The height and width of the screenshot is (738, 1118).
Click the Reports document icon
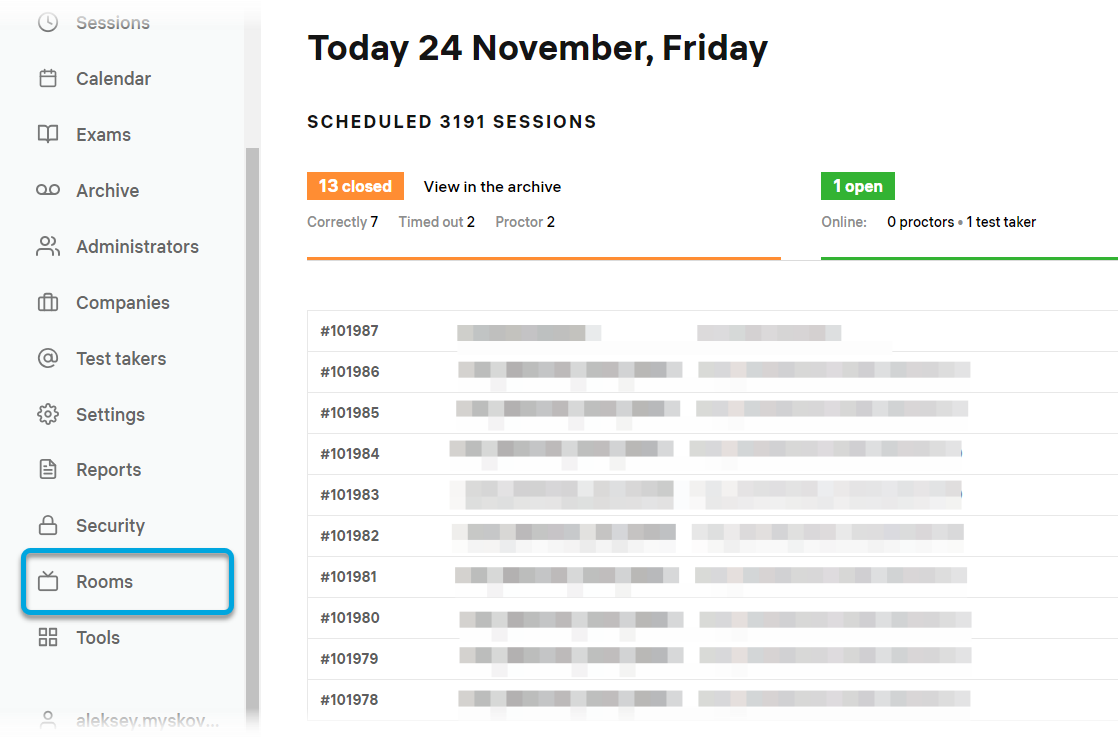coord(48,470)
